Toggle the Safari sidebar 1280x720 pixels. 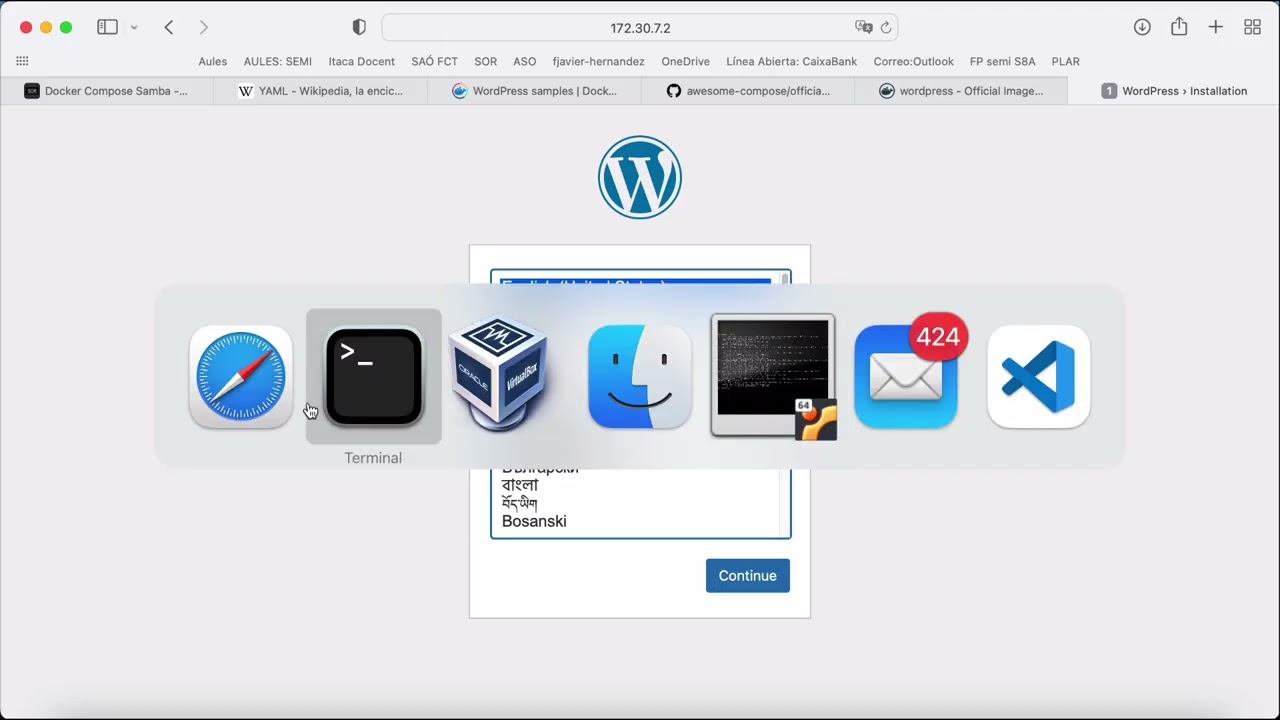pos(107,27)
